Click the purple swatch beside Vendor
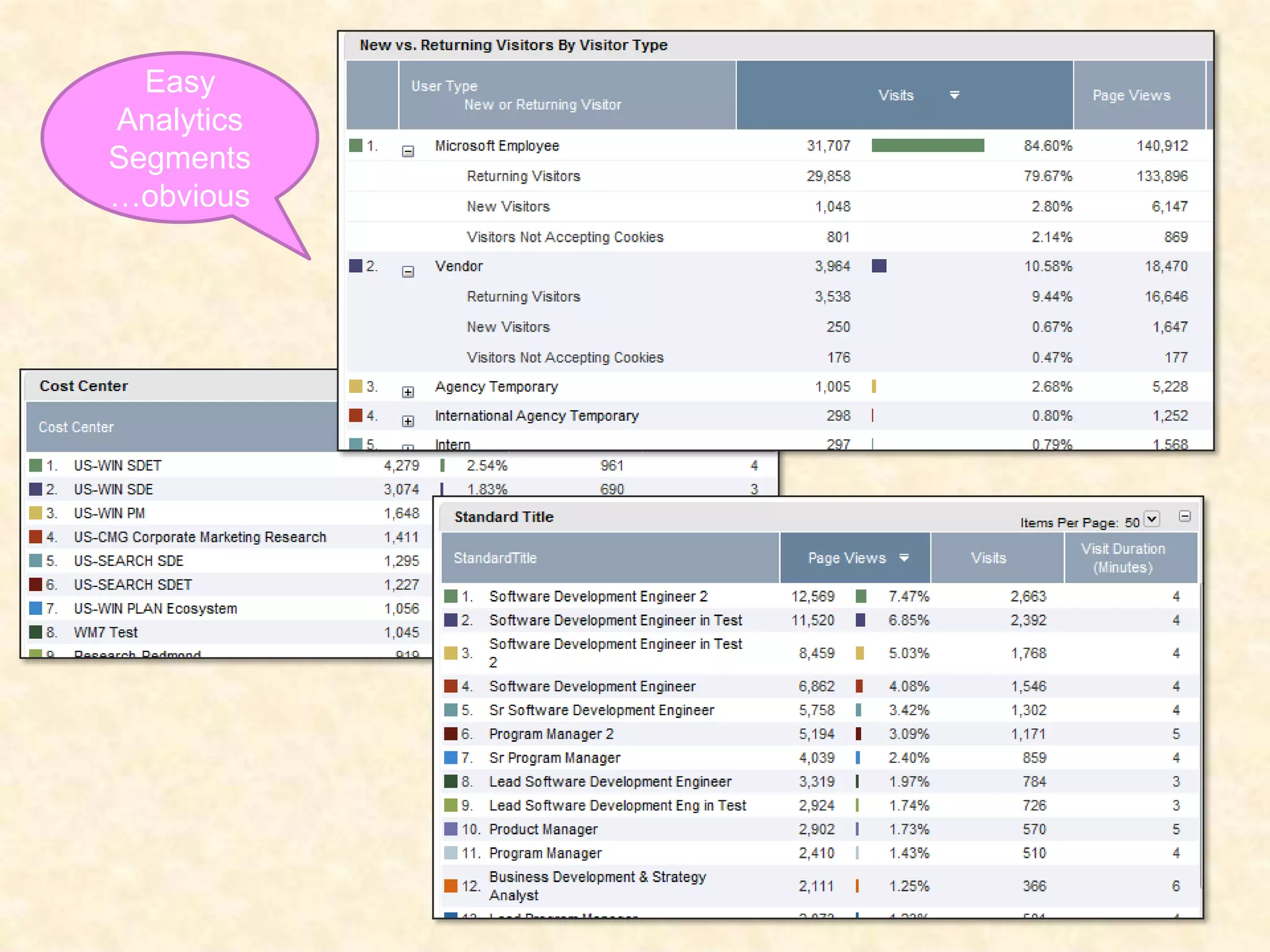Image resolution: width=1270 pixels, height=952 pixels. pos(355,266)
